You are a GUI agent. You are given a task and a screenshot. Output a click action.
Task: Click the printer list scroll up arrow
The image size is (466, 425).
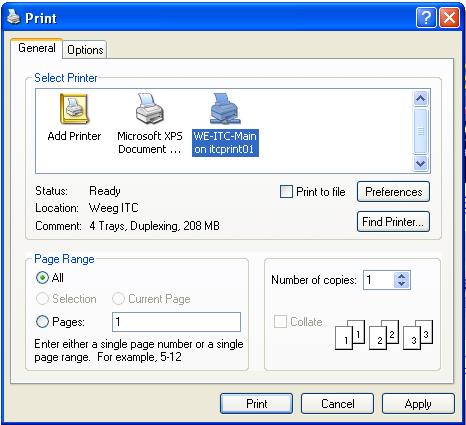coord(420,98)
